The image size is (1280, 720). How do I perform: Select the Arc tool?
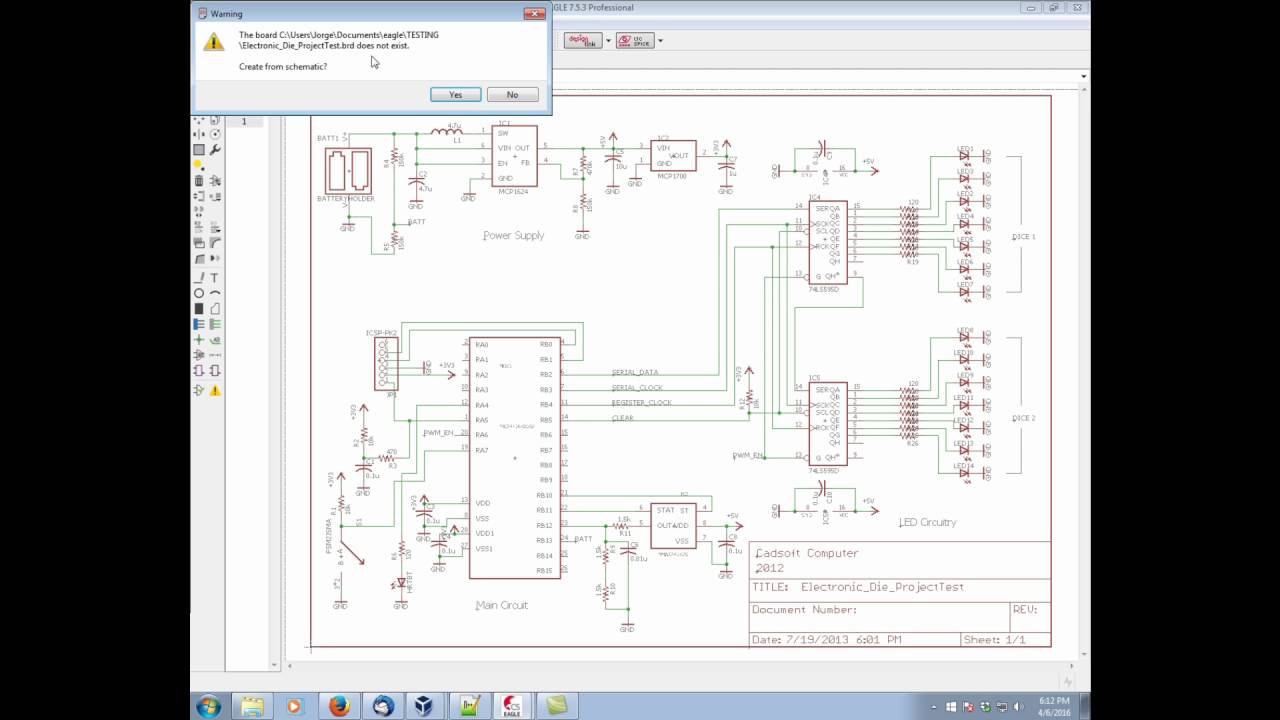(x=215, y=292)
